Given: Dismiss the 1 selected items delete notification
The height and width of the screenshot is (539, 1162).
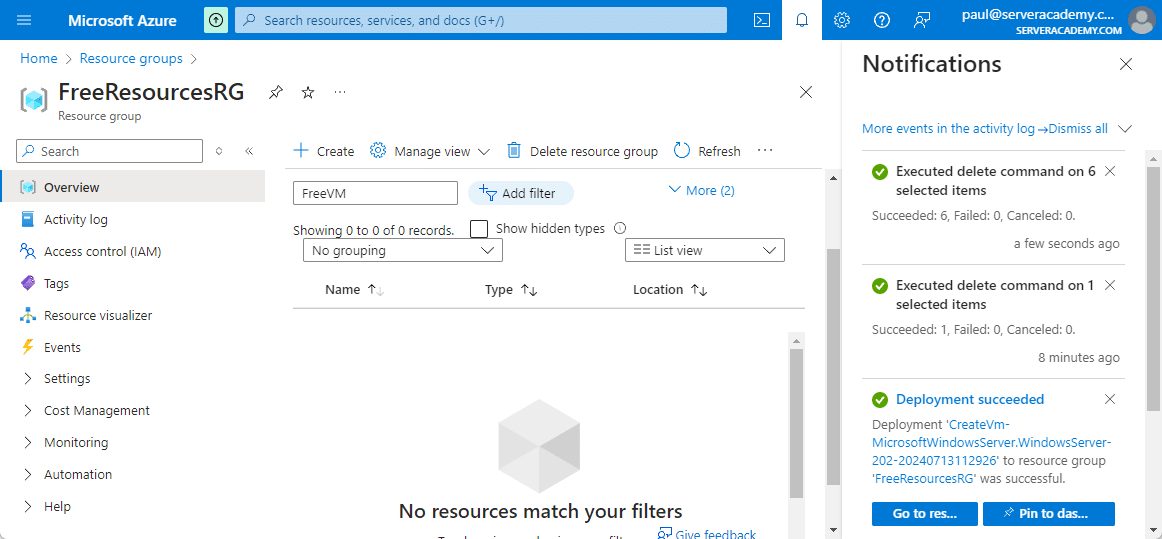Looking at the screenshot, I should (x=1109, y=285).
